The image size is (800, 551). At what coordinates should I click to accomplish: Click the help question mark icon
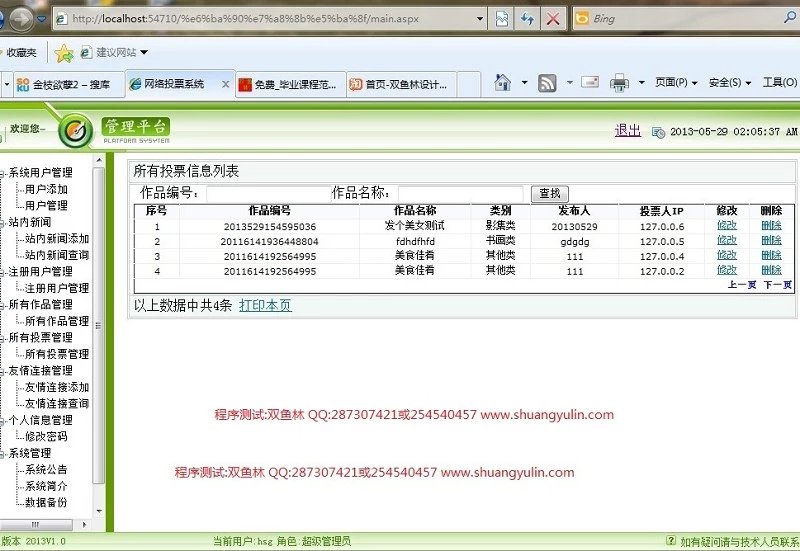pyautogui.click(x=671, y=540)
